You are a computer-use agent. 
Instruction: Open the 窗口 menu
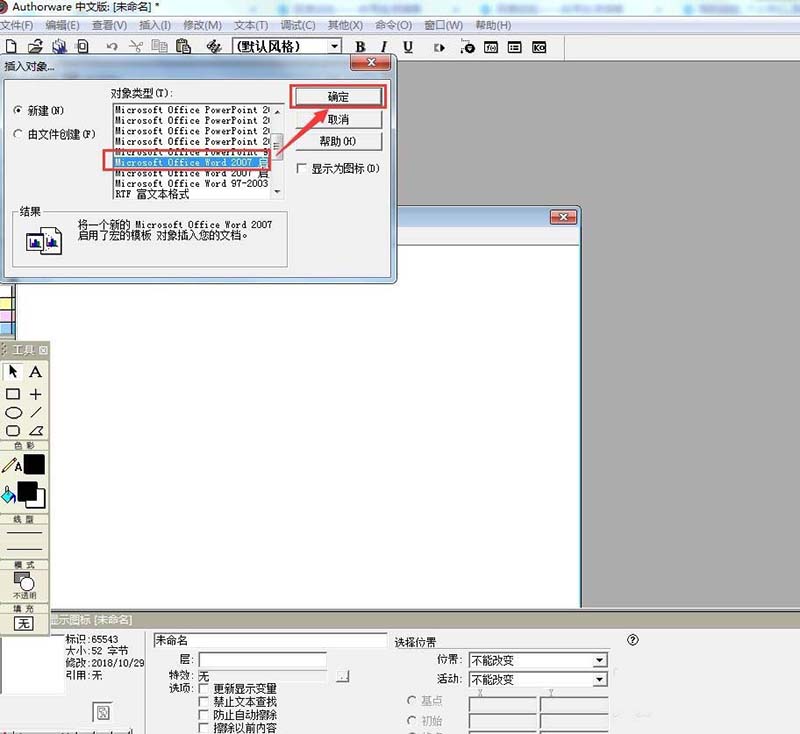(443, 25)
